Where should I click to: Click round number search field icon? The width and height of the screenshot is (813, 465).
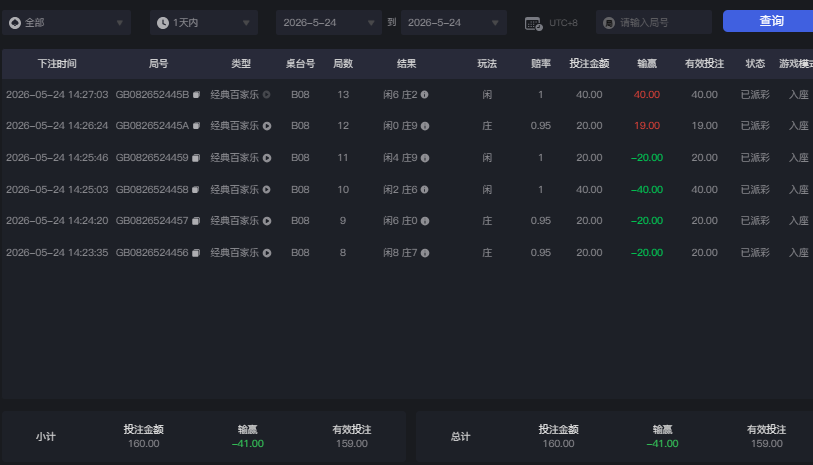pos(609,23)
